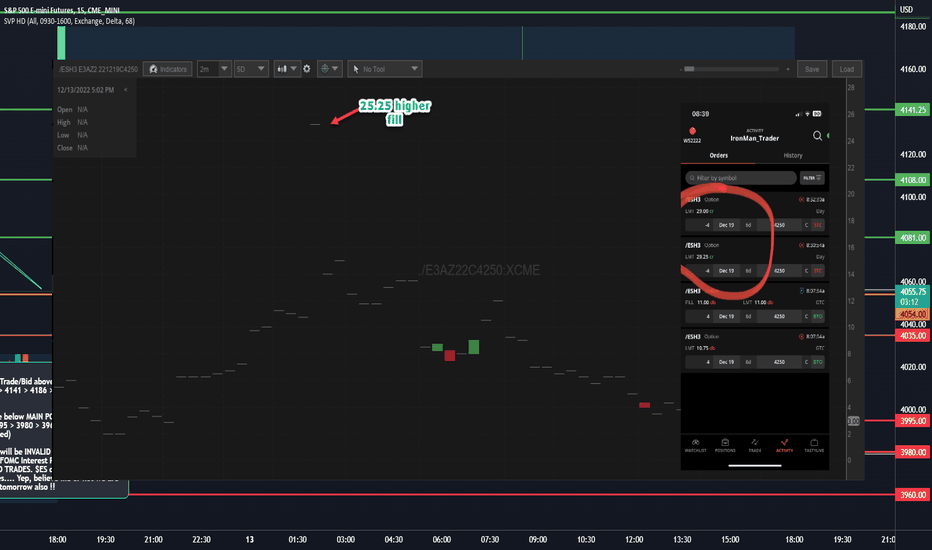Click the 4035.00 red price label
The width and height of the screenshot is (932, 550).
912,336
